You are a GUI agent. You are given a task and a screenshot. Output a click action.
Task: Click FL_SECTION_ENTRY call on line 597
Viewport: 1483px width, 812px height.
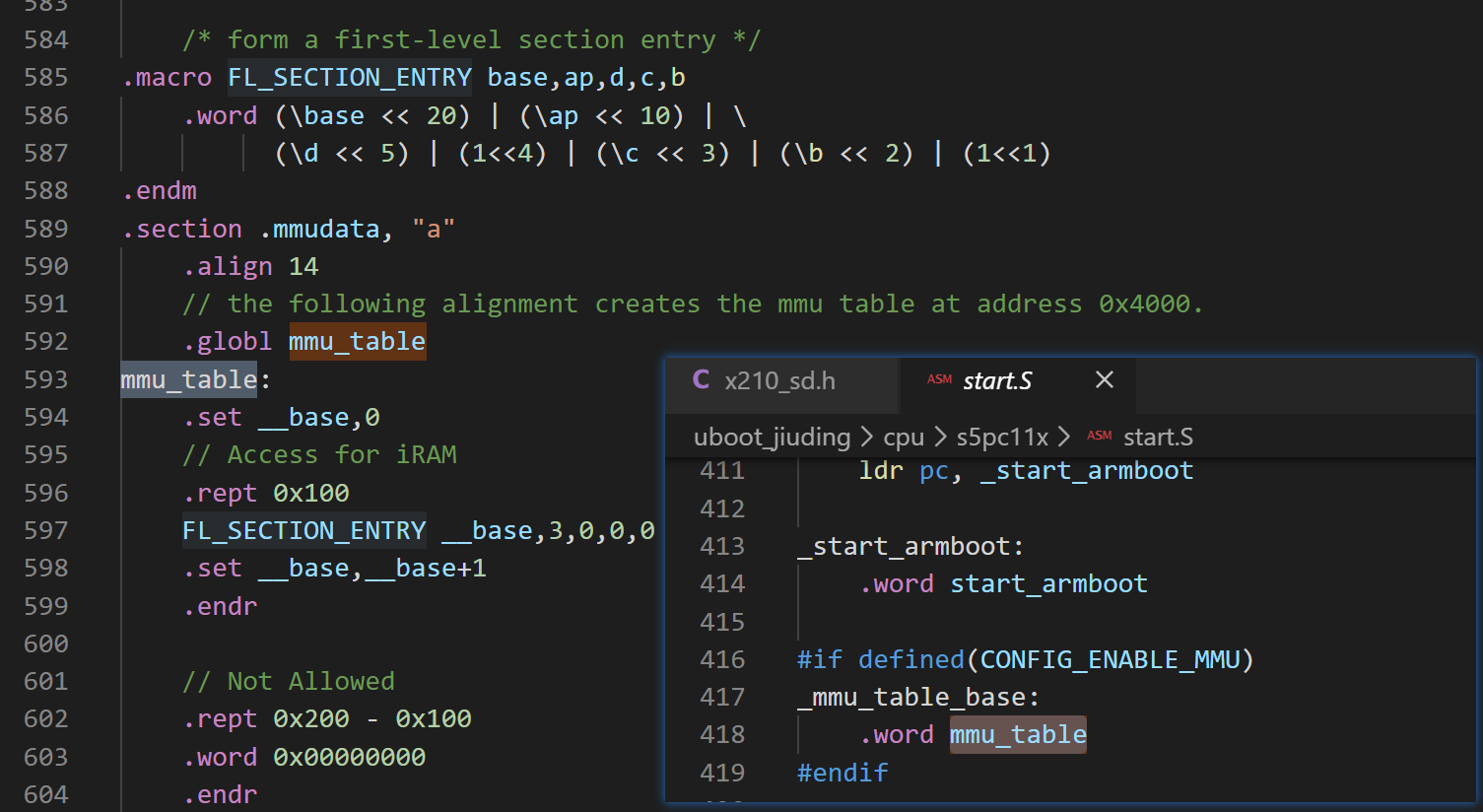click(304, 530)
